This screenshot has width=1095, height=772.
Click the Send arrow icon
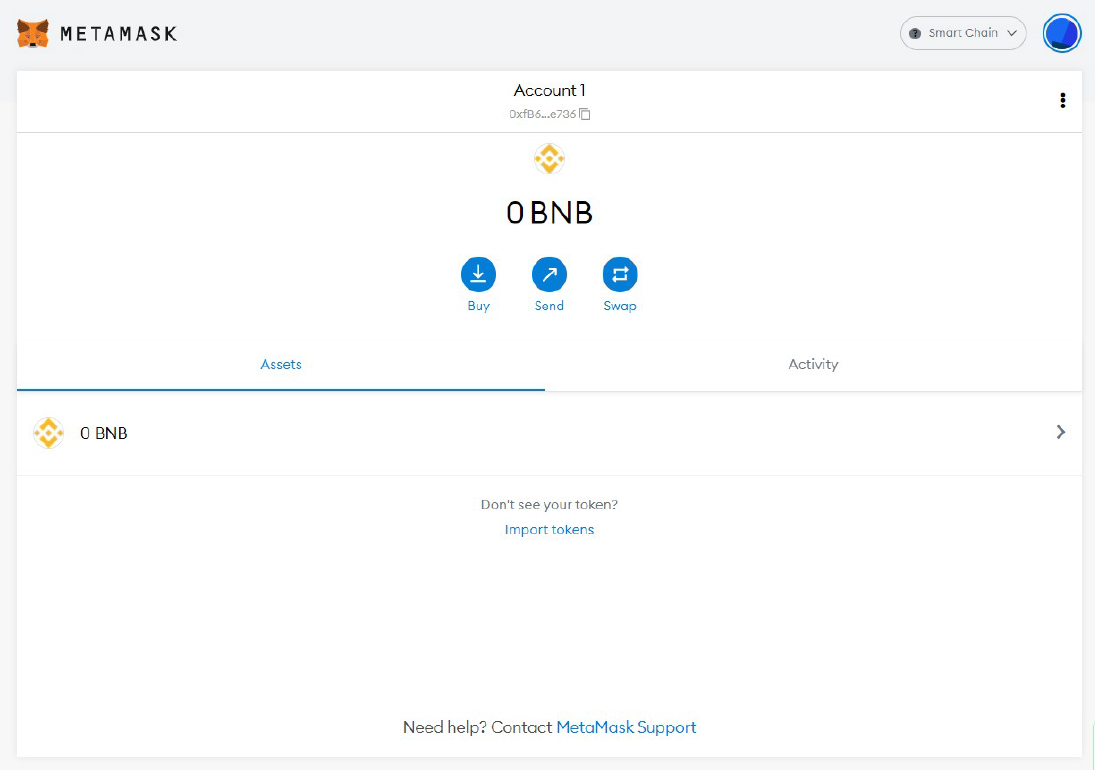coord(550,275)
